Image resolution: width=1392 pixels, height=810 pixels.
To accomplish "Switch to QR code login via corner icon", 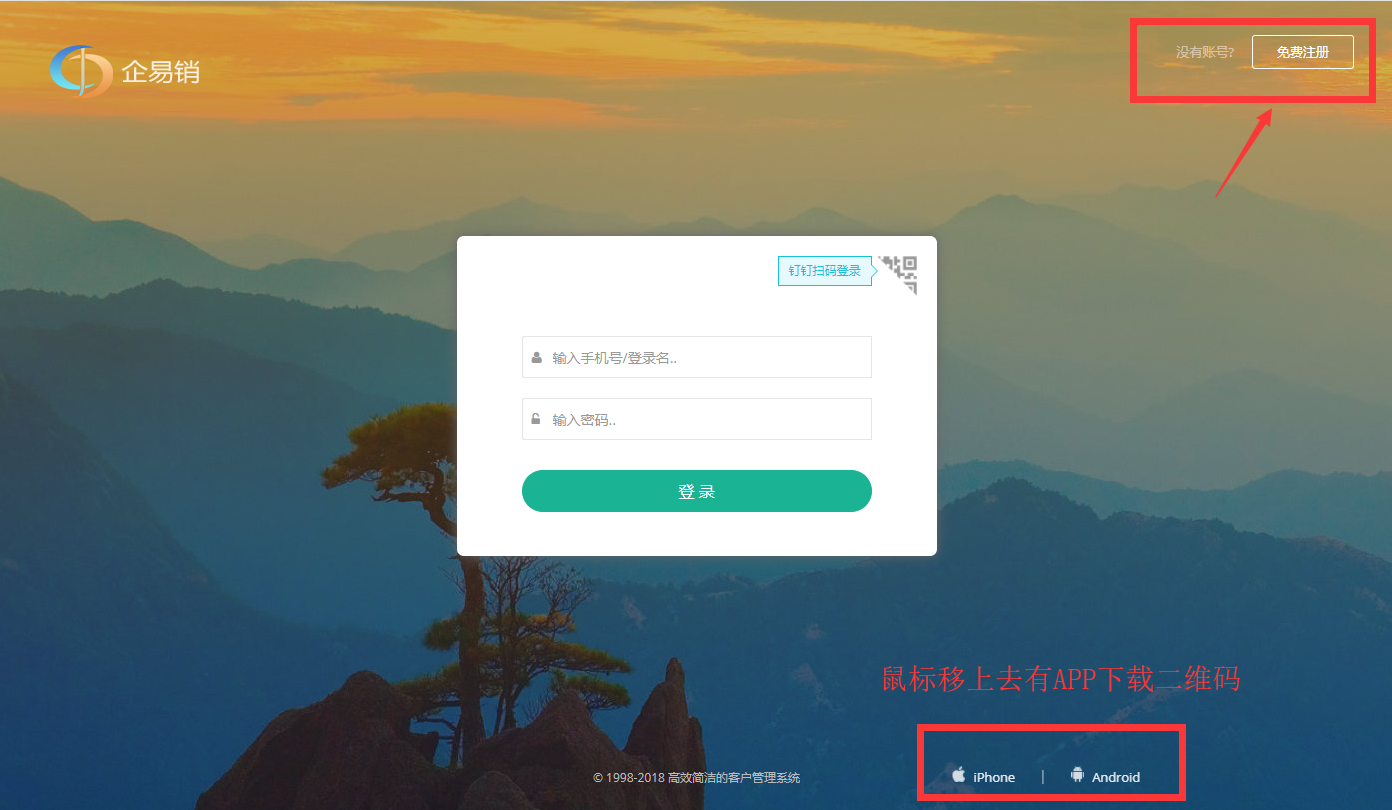I will (x=902, y=272).
